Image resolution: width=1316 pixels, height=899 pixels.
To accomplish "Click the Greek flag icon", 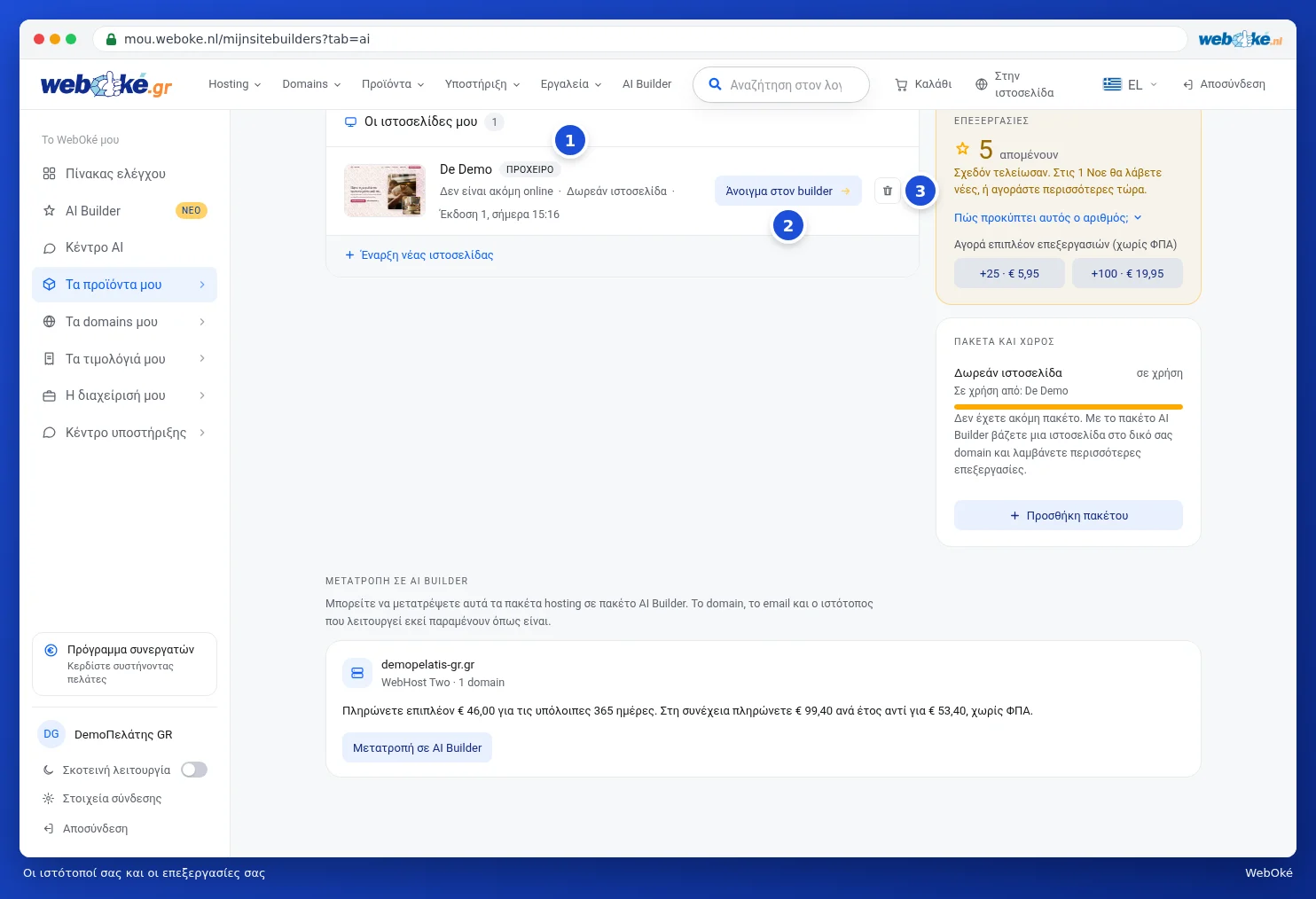I will 1112,84.
